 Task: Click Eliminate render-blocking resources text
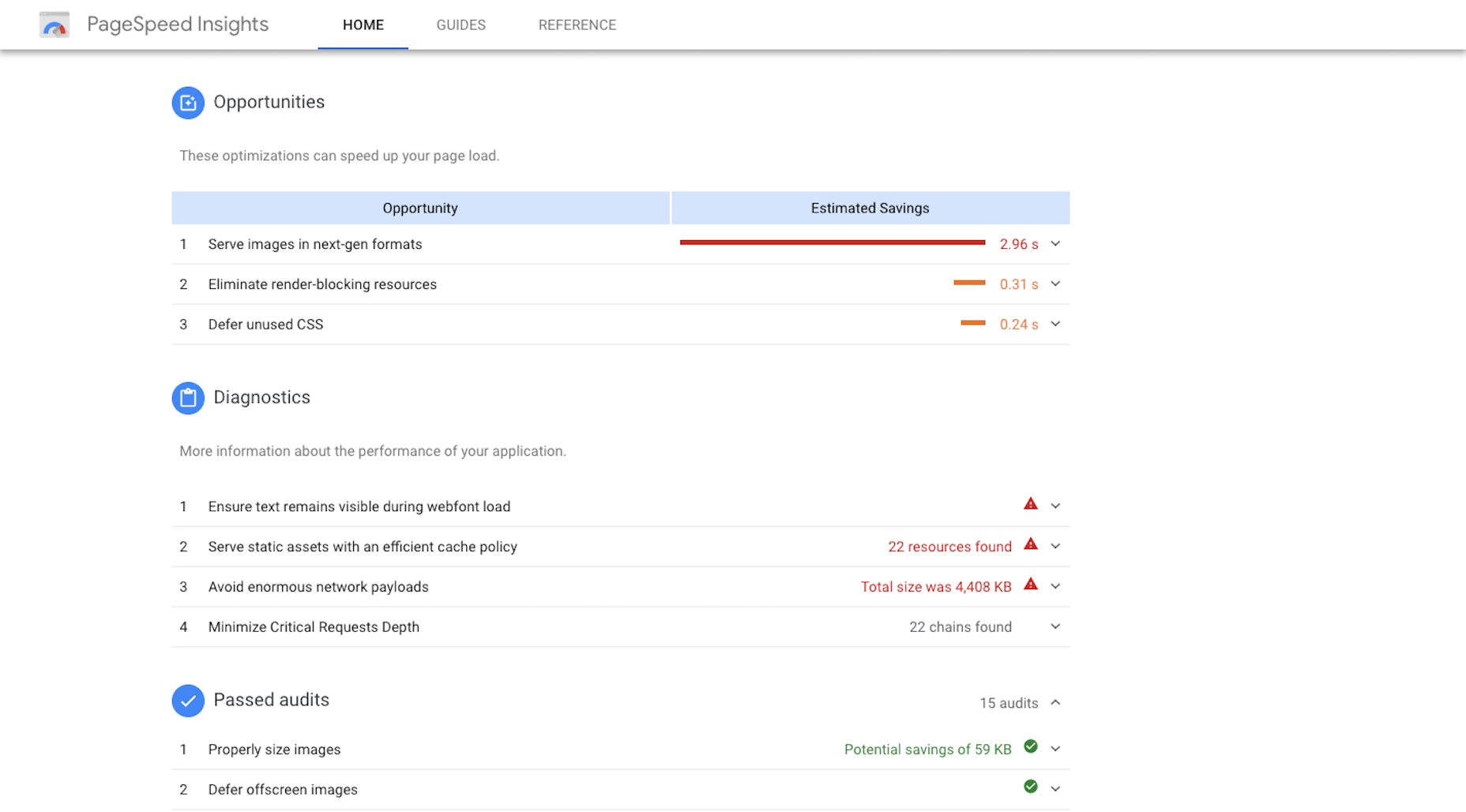(x=322, y=284)
